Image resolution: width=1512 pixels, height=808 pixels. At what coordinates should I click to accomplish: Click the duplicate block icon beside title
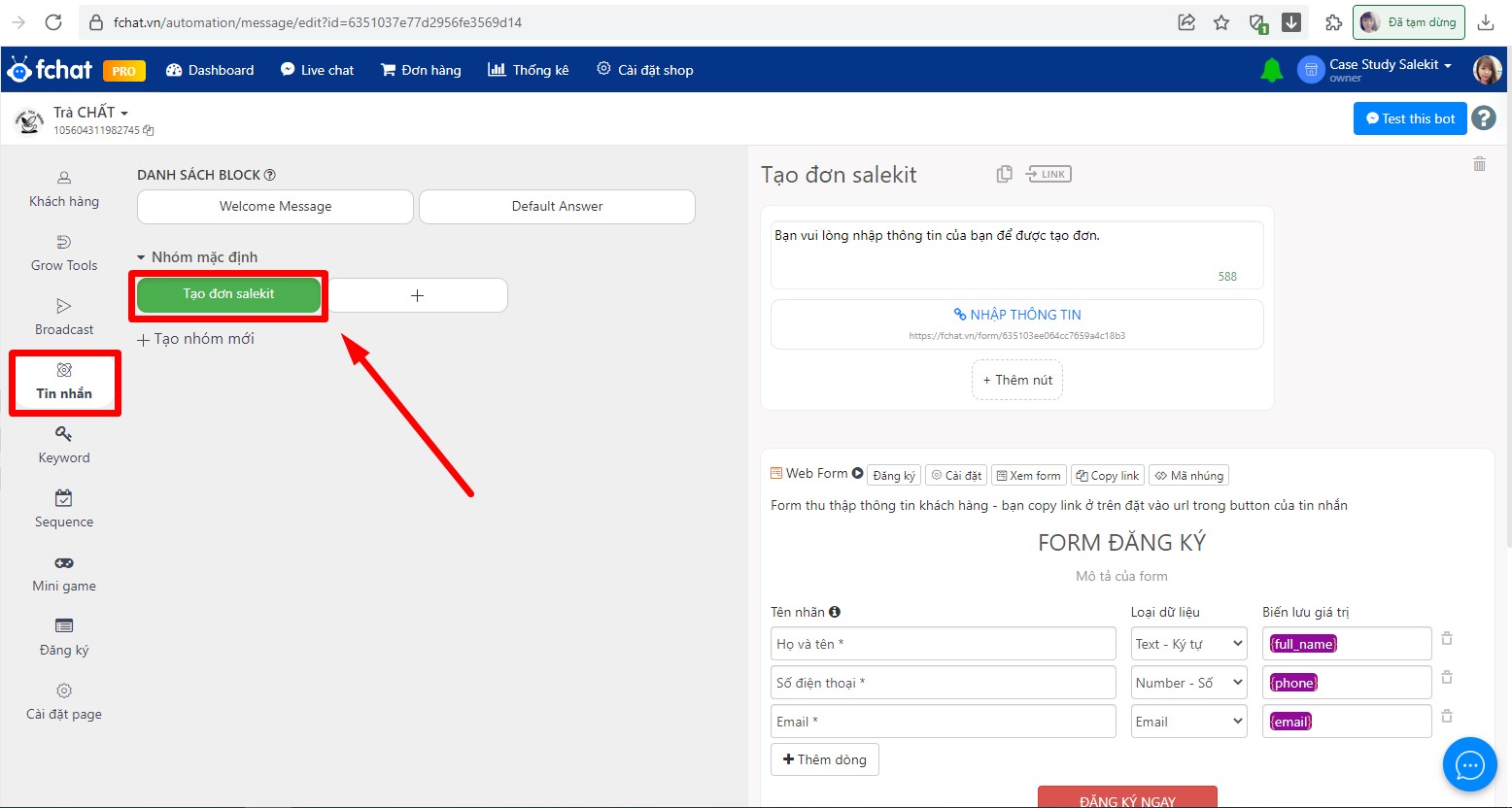click(1005, 174)
